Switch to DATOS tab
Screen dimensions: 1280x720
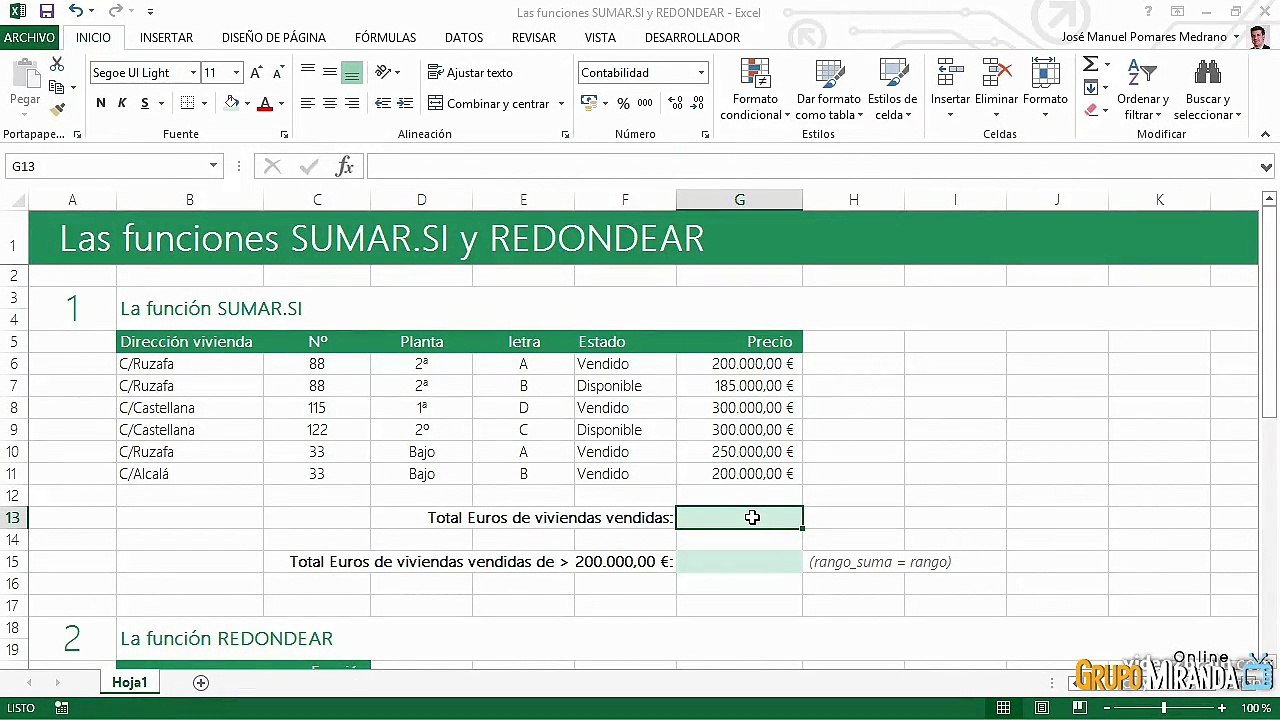464,38
